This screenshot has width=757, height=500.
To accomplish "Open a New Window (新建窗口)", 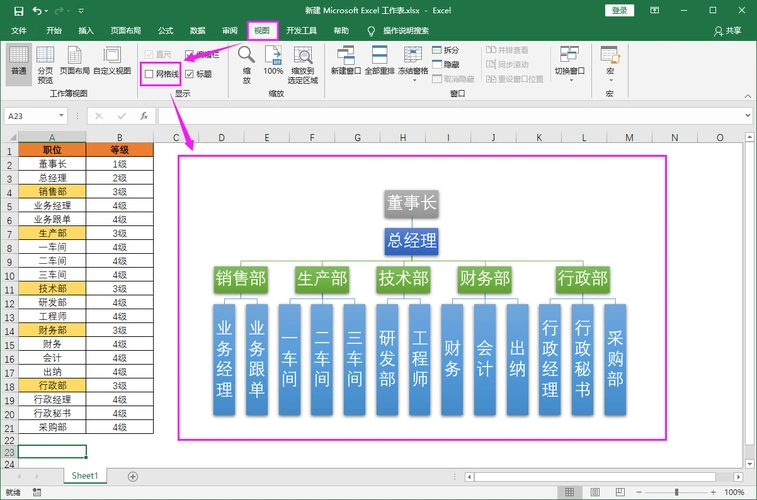I will (x=345, y=59).
